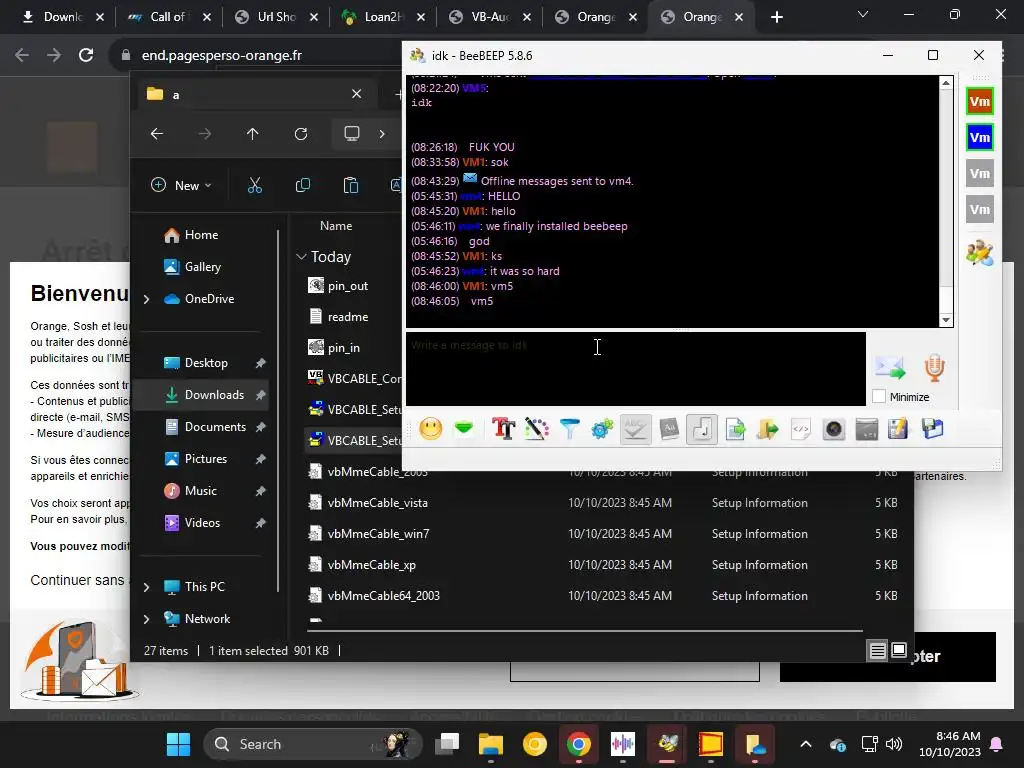The width and height of the screenshot is (1024, 768).
Task: Click the group chat users icon in sidebar
Action: 980,253
